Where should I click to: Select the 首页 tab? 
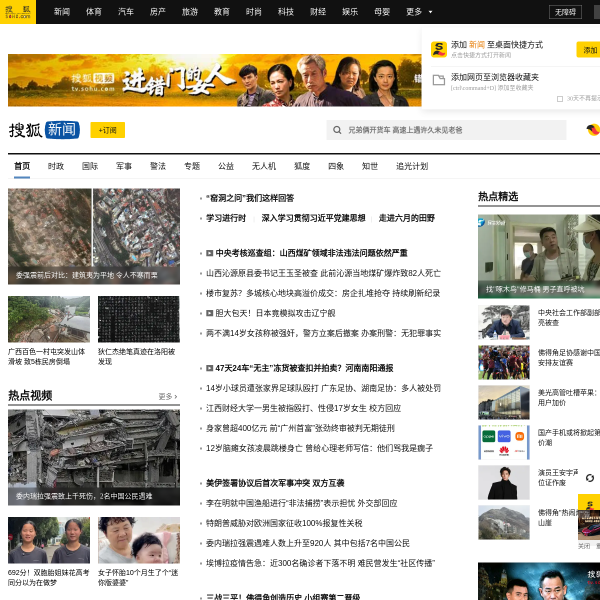tap(22, 166)
